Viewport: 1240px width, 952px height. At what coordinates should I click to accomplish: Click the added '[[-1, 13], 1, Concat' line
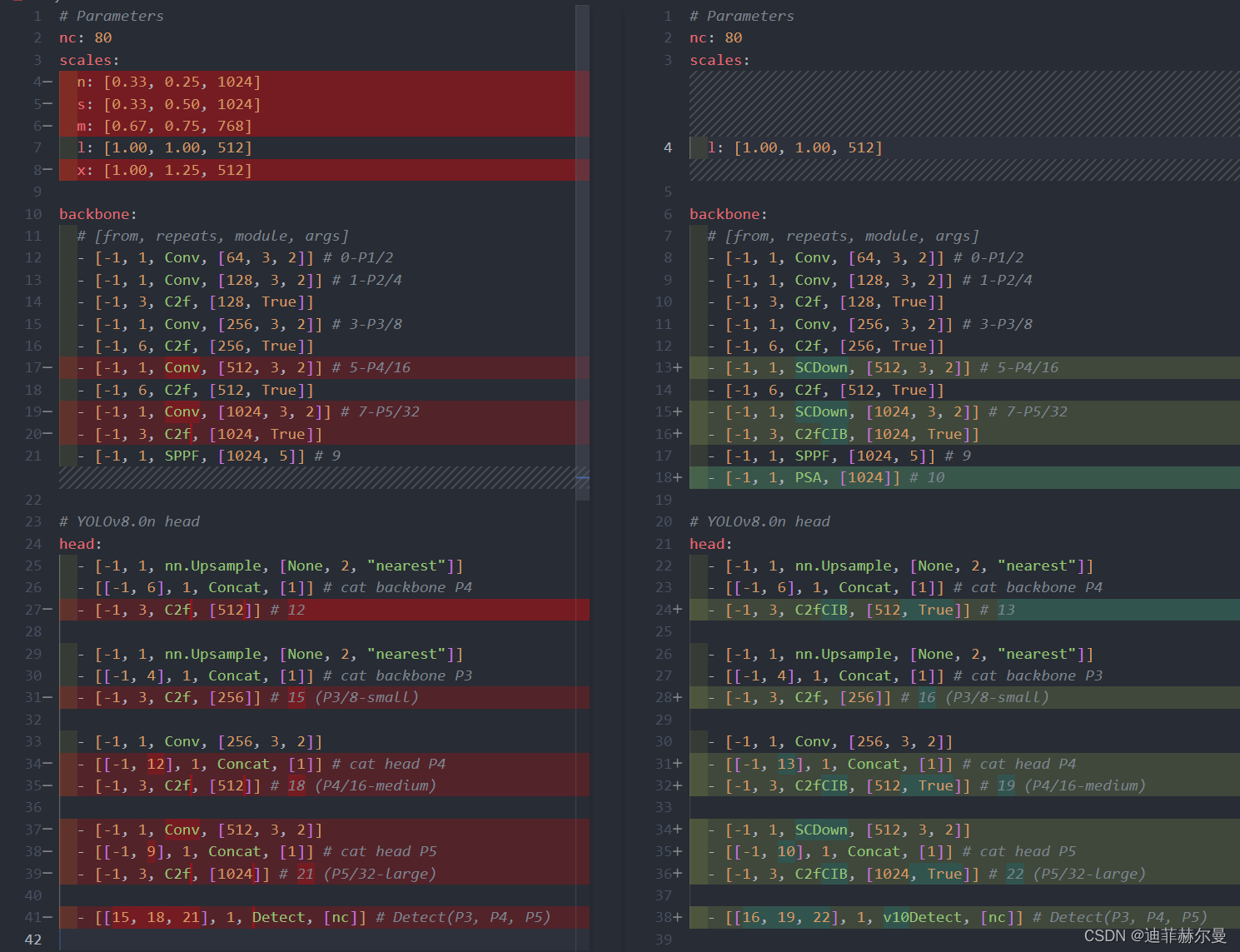pos(964,764)
